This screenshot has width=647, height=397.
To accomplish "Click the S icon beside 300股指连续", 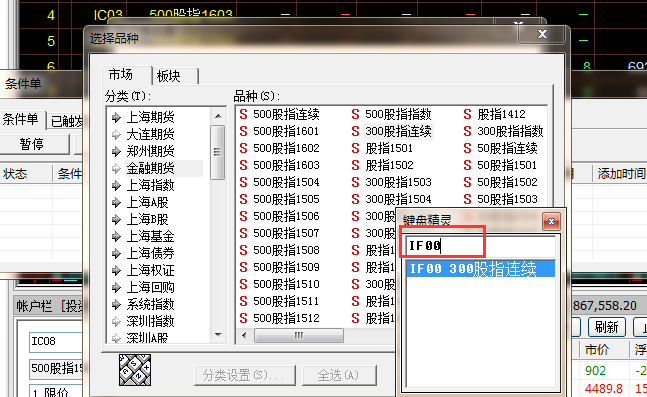I will (x=355, y=131).
